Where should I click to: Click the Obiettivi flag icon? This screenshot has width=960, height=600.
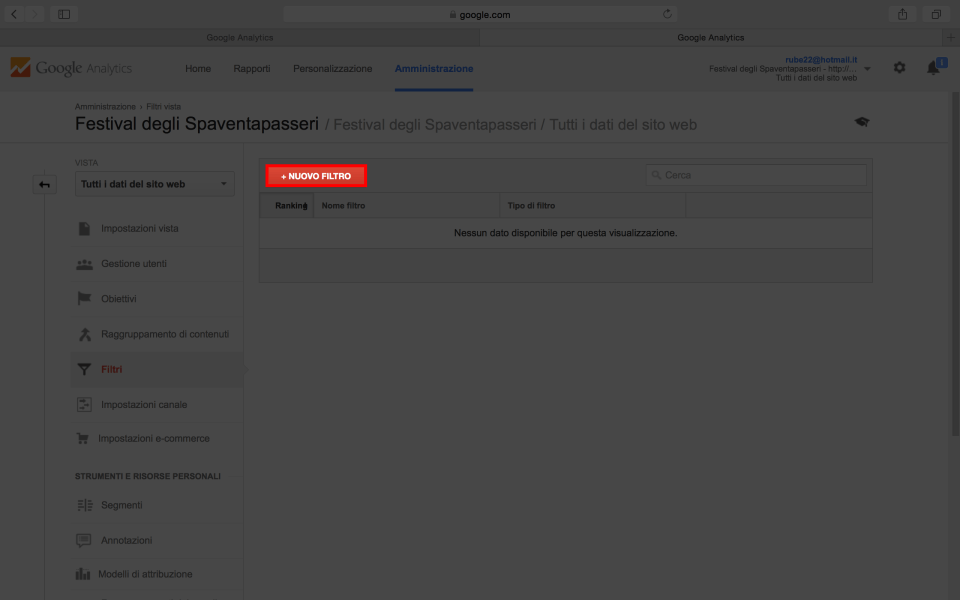[85, 298]
